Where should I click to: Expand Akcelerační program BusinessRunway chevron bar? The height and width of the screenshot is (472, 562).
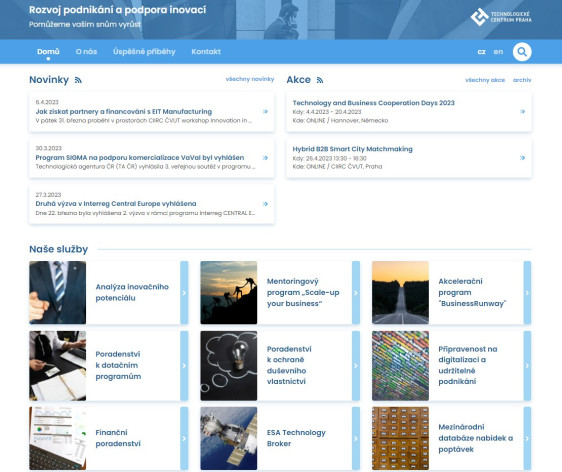[527, 293]
